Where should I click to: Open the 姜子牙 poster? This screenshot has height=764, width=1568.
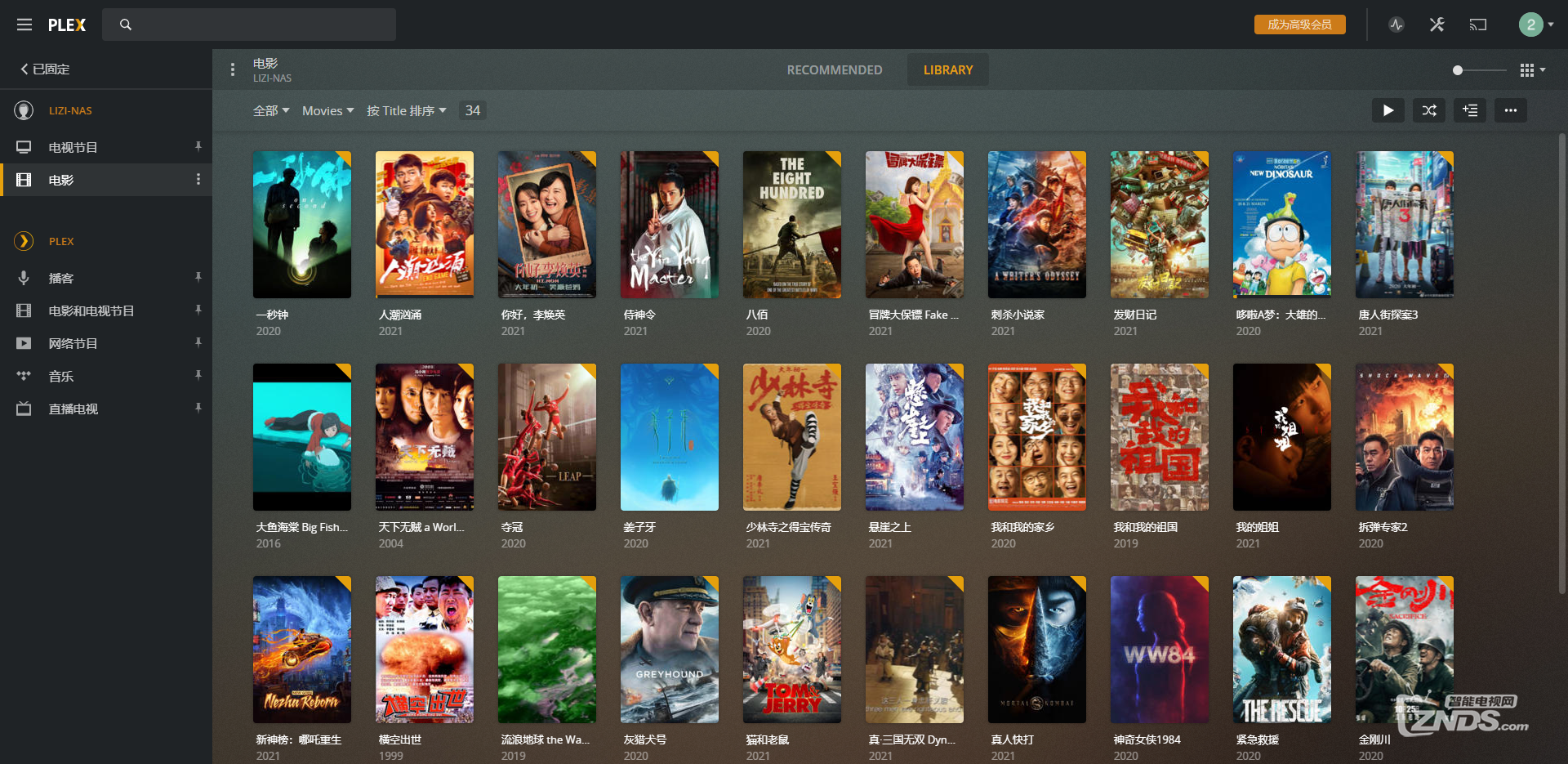coord(670,437)
